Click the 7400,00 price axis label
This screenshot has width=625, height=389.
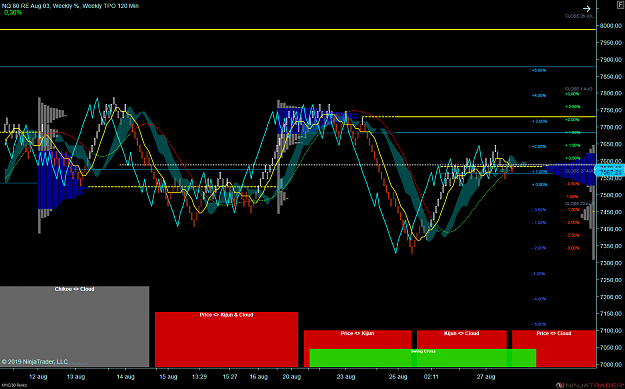[x=611, y=229]
